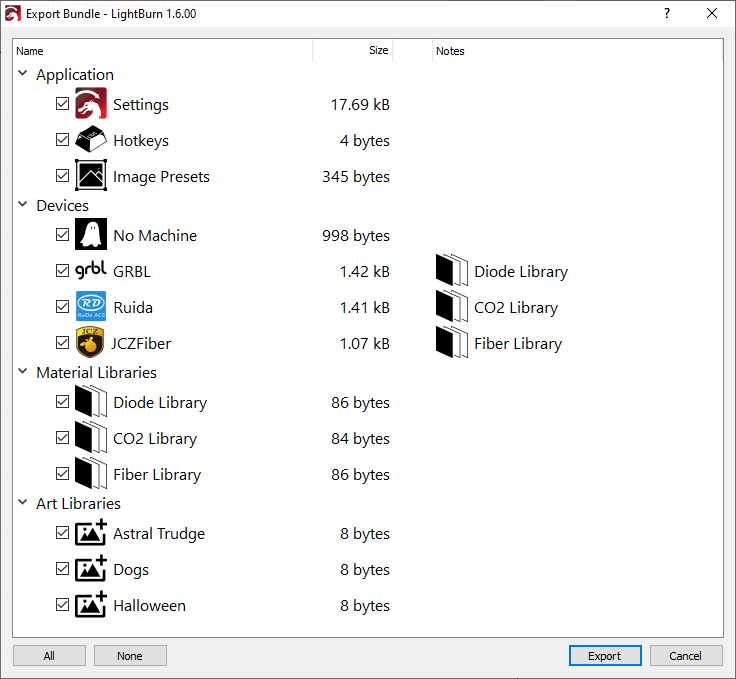The height and width of the screenshot is (679, 736).
Task: Click the CO2 Library icon in Ruida notes
Action: point(452,306)
